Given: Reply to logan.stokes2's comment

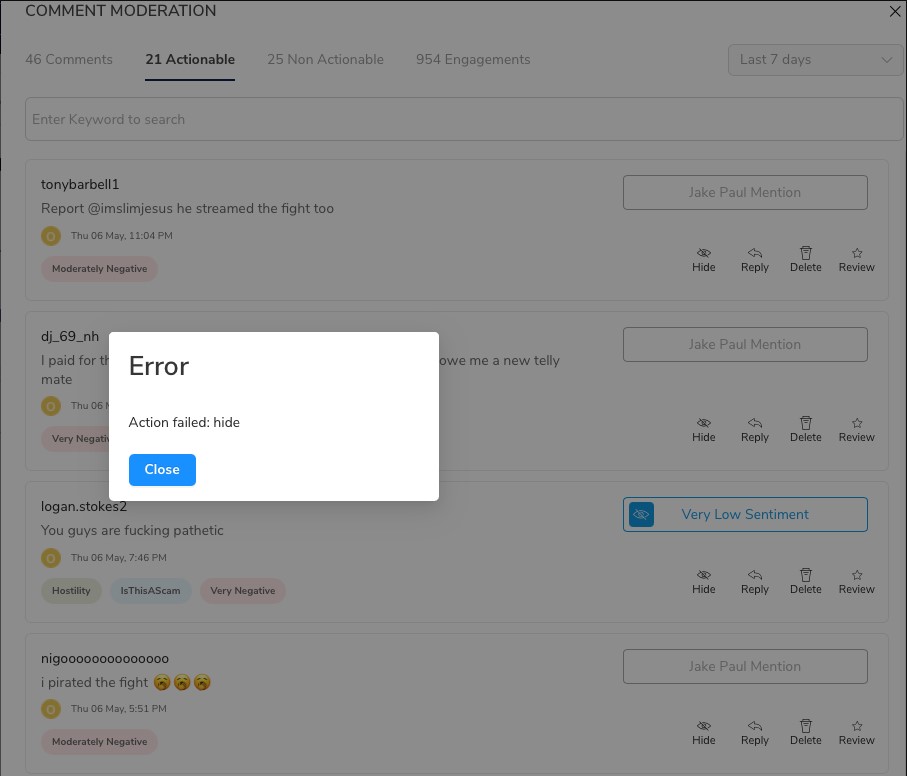Looking at the screenshot, I should (754, 582).
